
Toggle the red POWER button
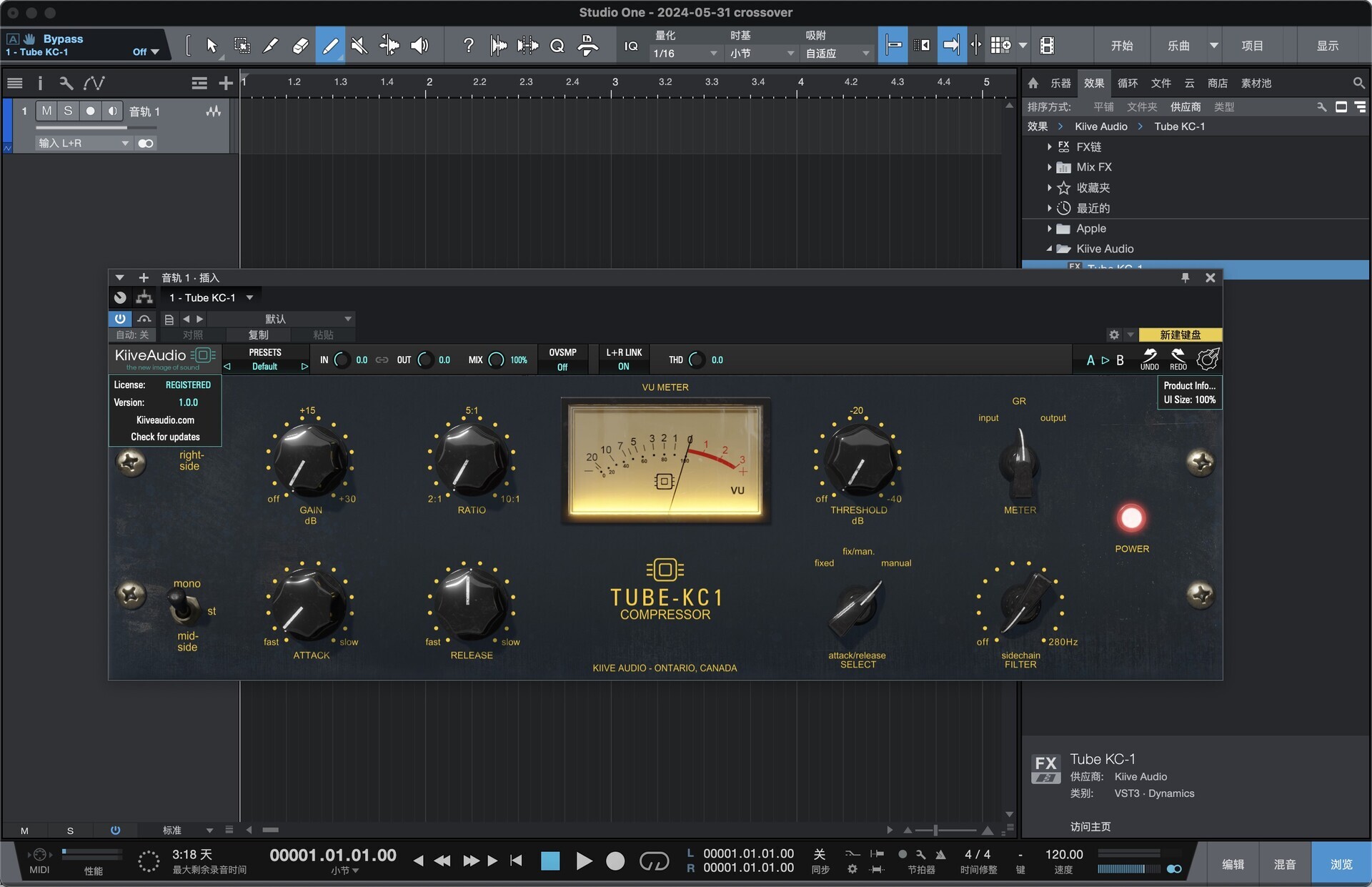click(1131, 518)
